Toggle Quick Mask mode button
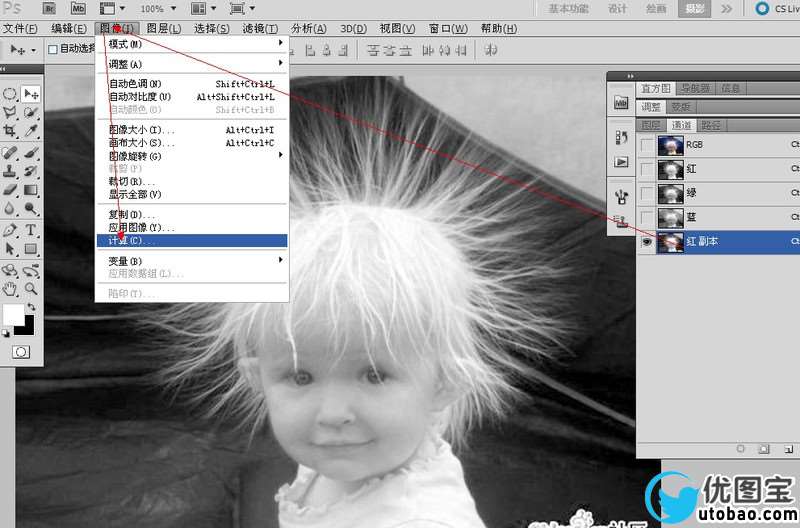 point(20,352)
